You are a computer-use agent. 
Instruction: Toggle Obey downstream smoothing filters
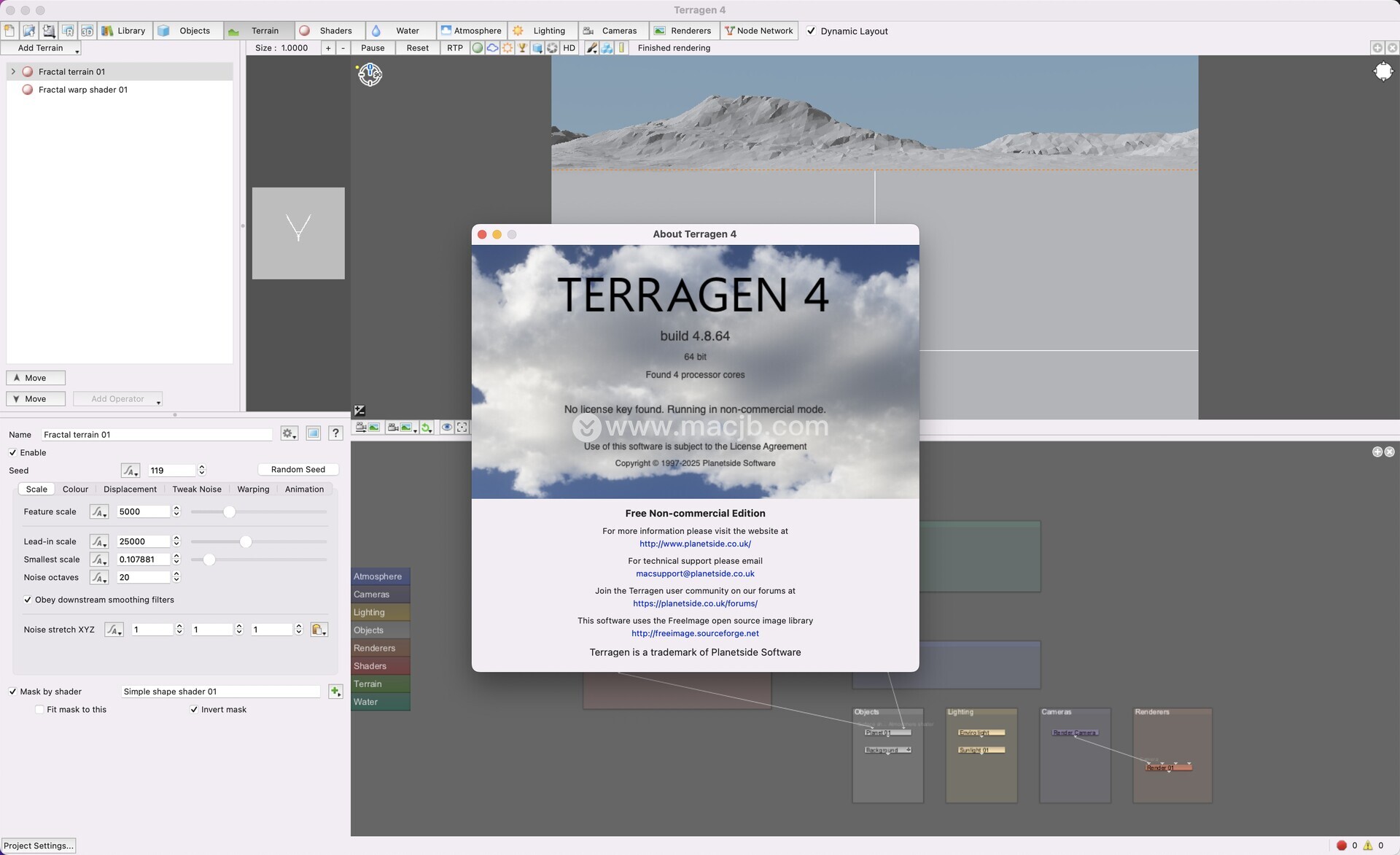click(28, 600)
